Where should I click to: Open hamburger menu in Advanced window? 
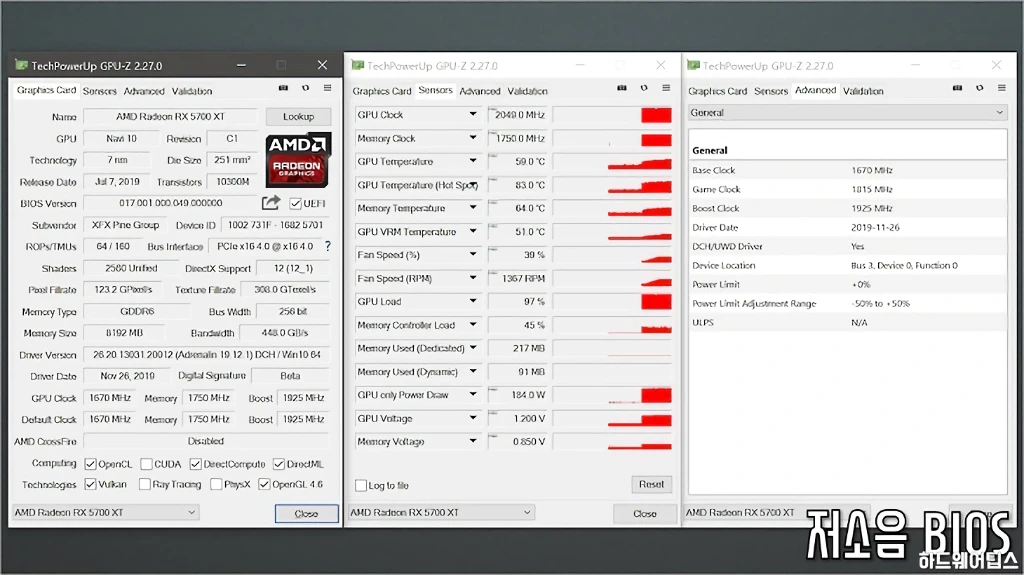point(1002,88)
